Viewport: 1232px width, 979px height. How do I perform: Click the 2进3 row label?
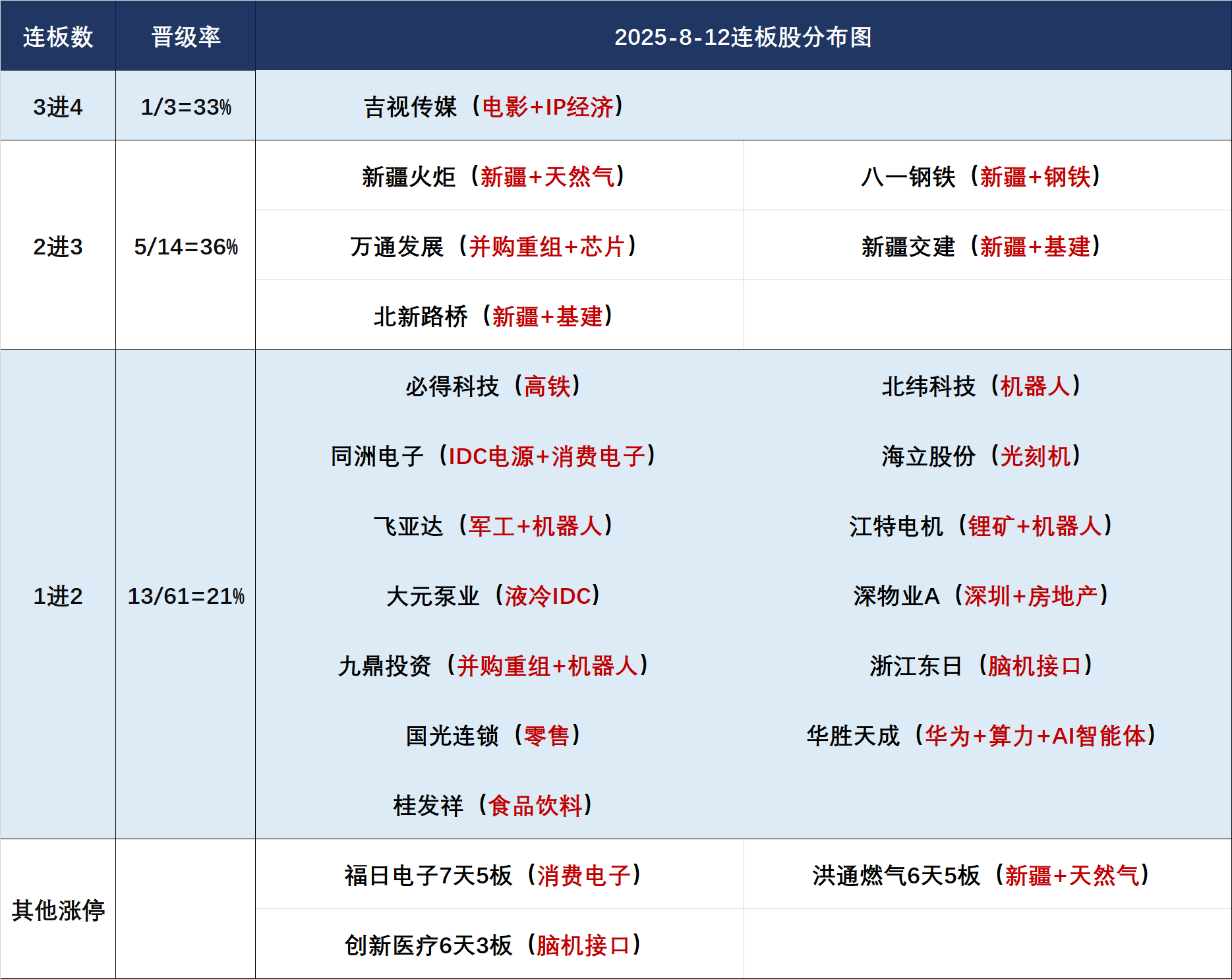click(x=58, y=247)
